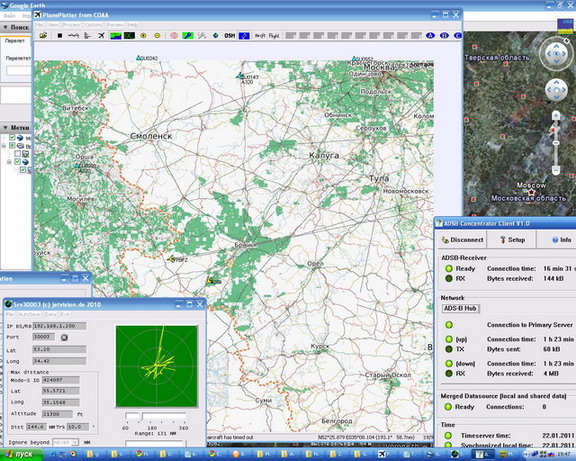Toggle the checked box of the lowest Метки tree item
Screen dimensions: 576x461
pos(23,170)
